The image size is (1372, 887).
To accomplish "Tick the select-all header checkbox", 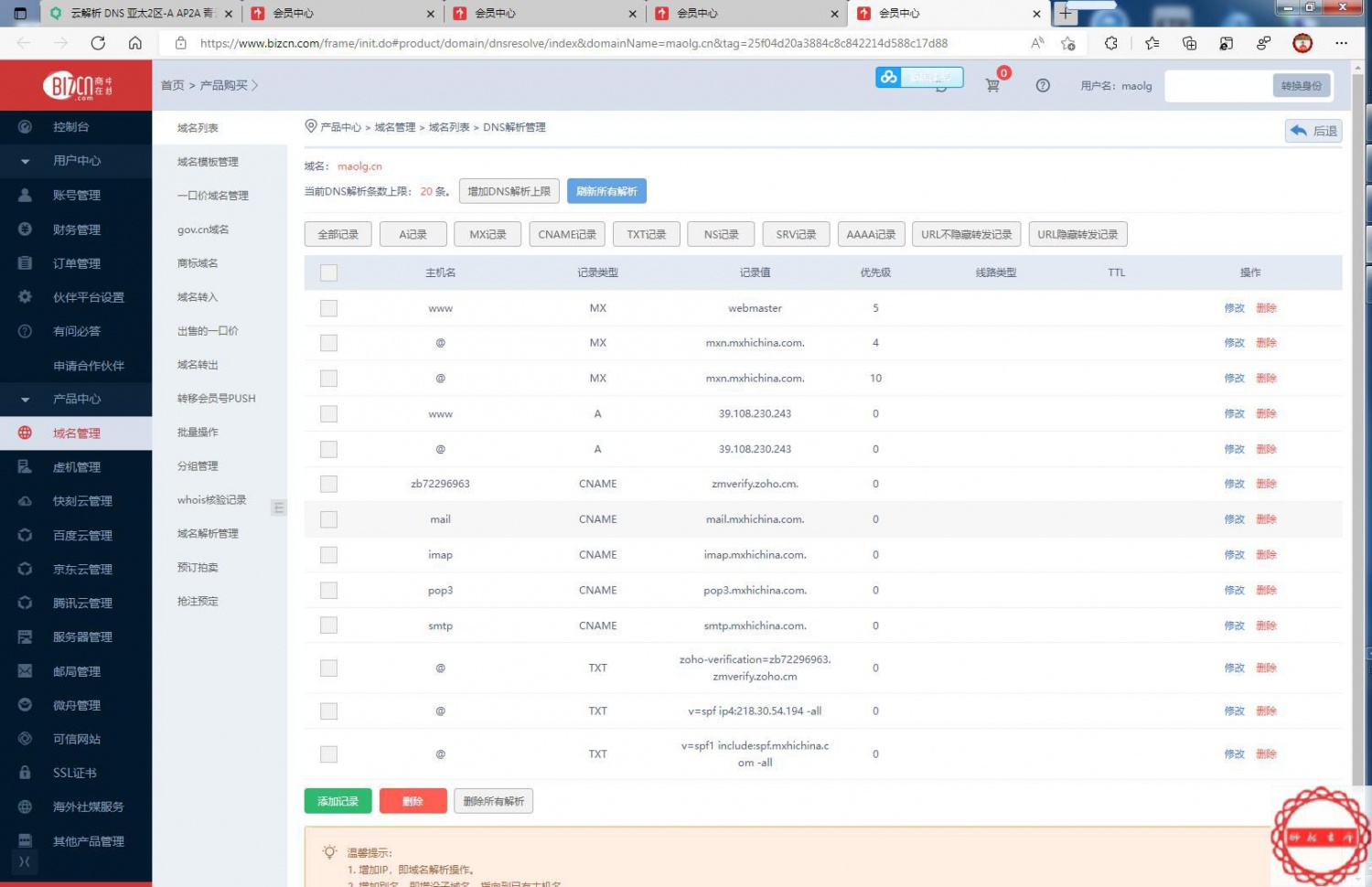I will pyautogui.click(x=329, y=273).
